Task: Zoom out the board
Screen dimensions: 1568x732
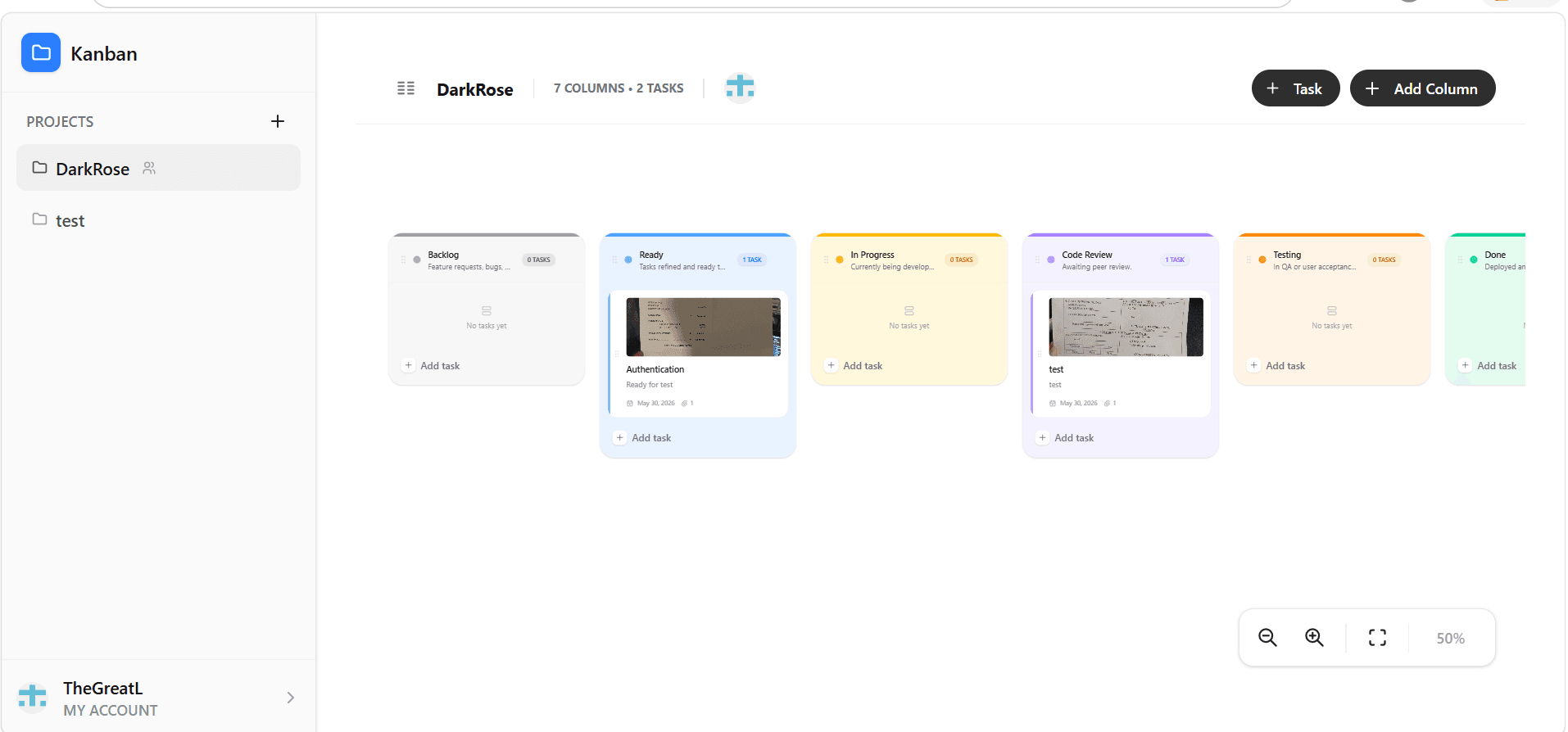Action: 1267,637
